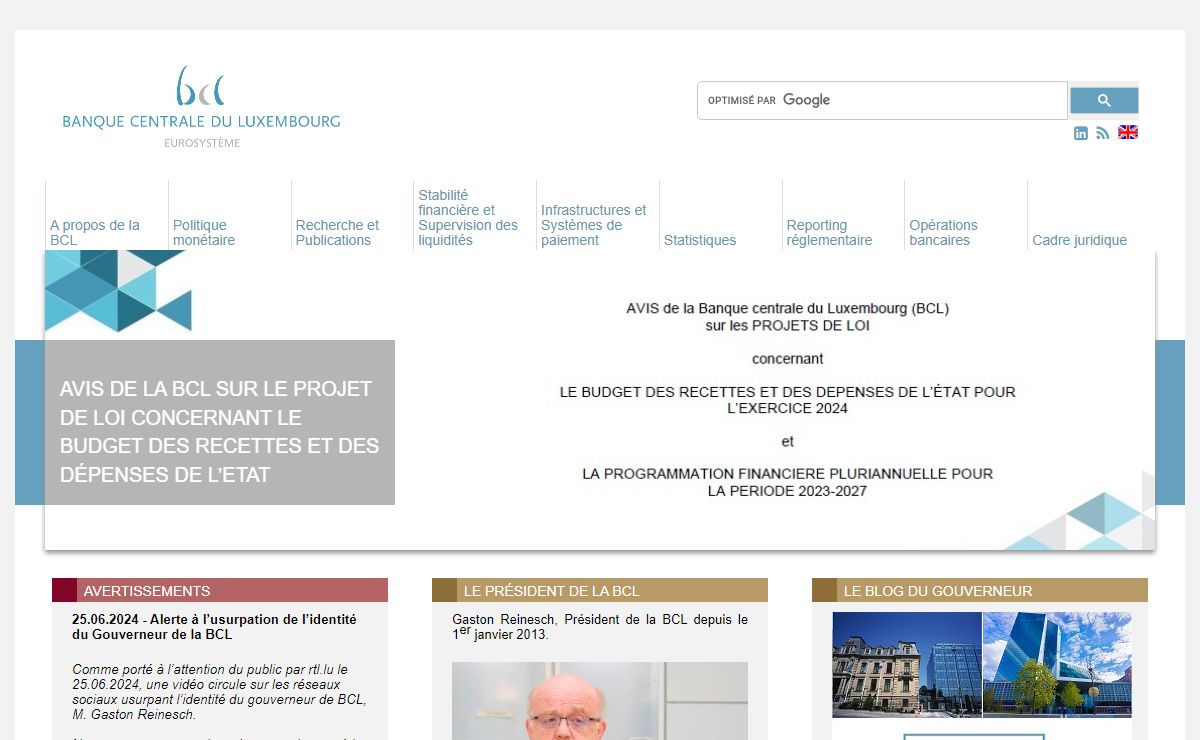
Task: Open "Infrastructures et Systèmes de paiement" menu
Action: [598, 225]
